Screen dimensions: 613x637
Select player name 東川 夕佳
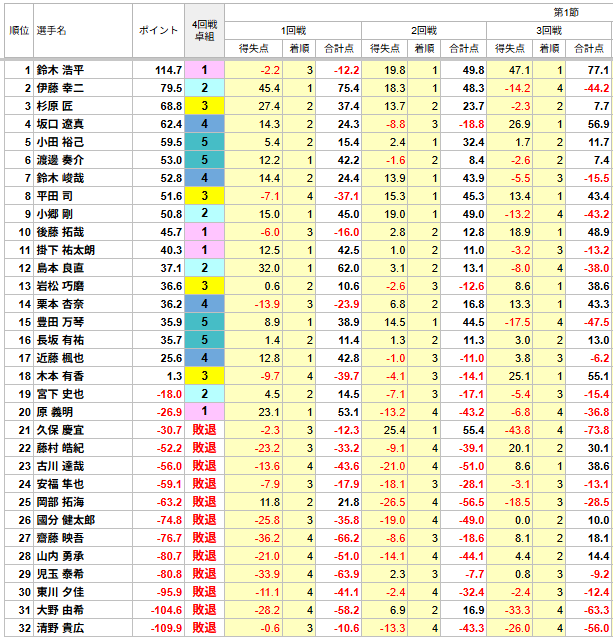coord(60,592)
